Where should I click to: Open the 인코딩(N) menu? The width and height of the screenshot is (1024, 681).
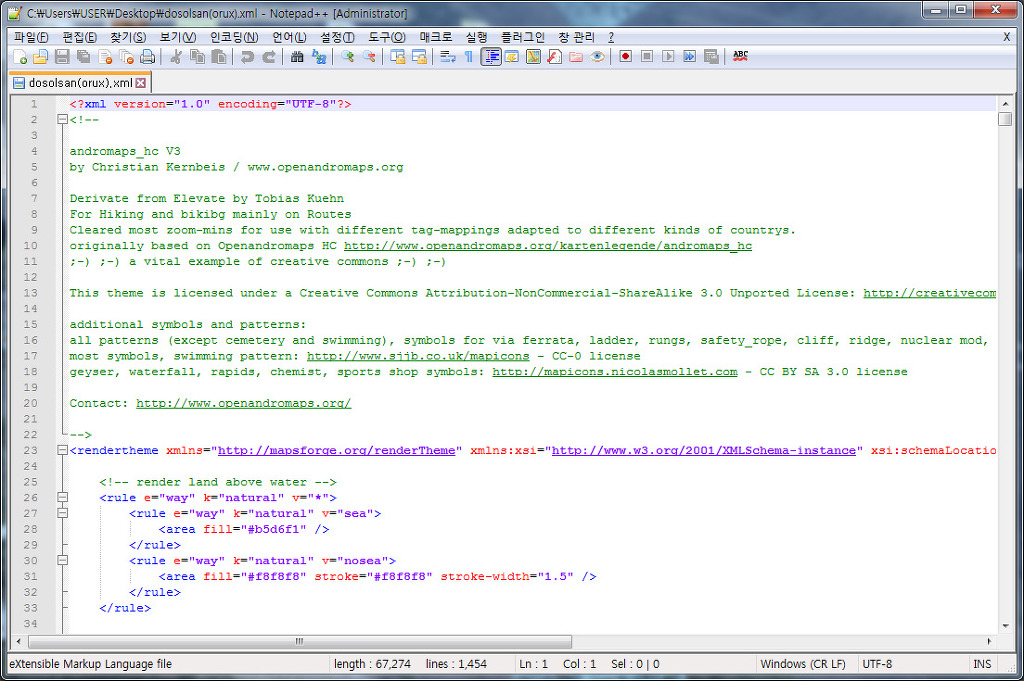click(233, 37)
